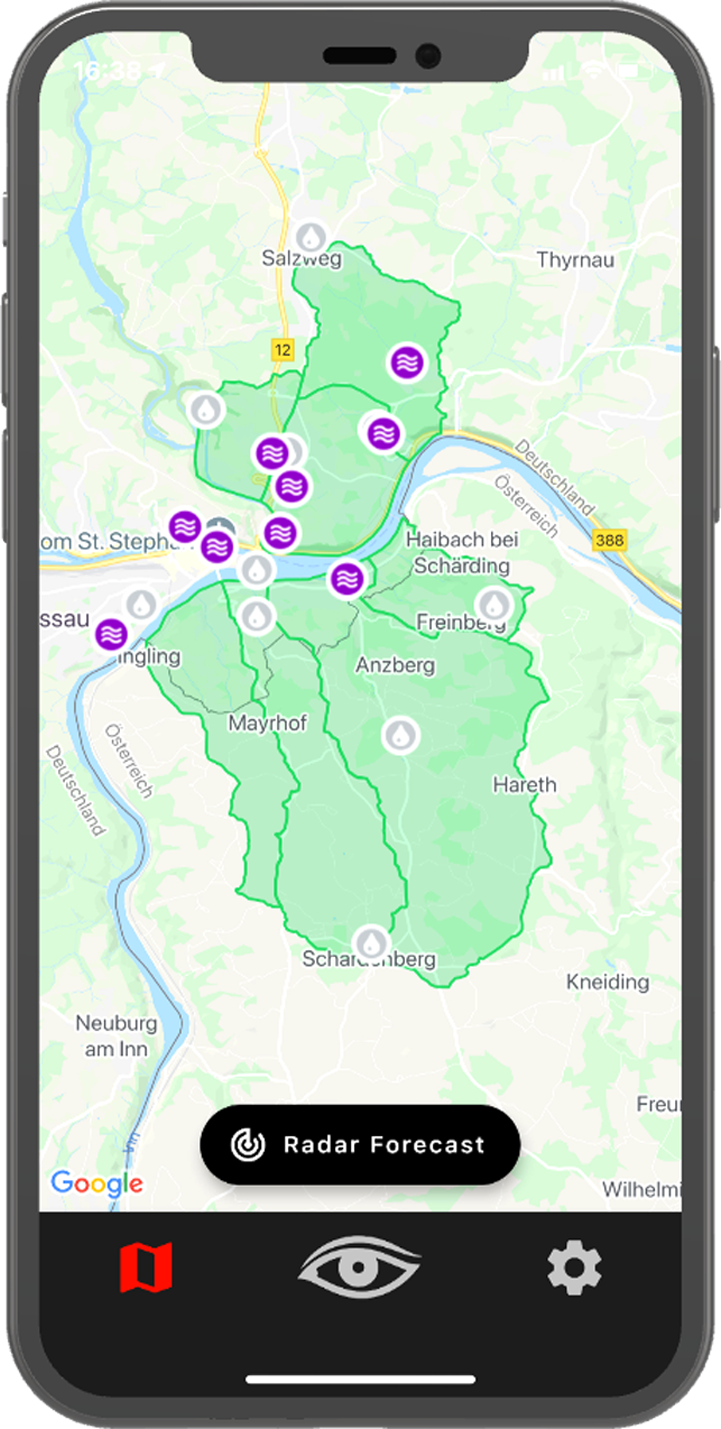The height and width of the screenshot is (1429, 721).
Task: Tap the isolated water drop marker west of the B12
Action: (206, 409)
